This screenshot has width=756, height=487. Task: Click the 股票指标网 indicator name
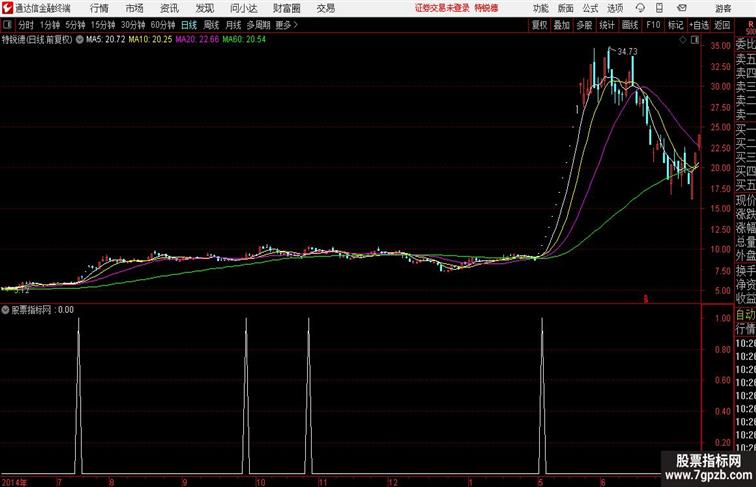click(31, 310)
